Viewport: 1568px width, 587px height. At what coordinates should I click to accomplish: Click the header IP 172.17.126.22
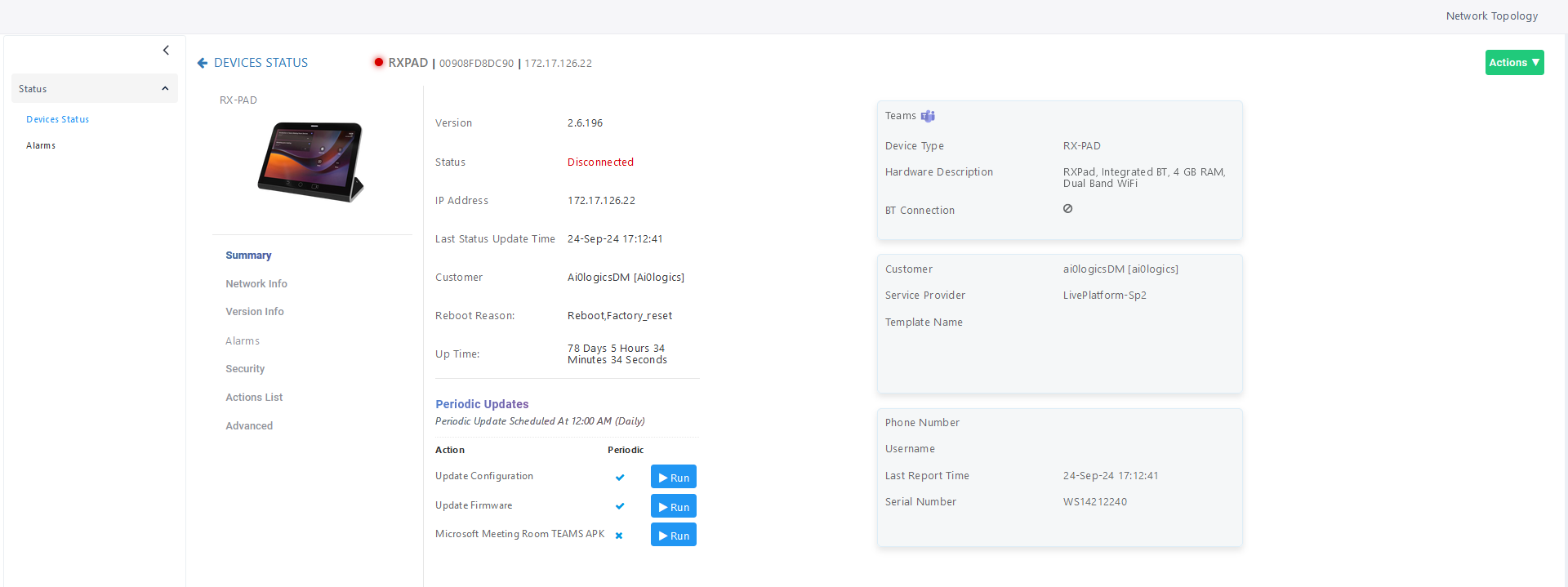[x=558, y=64]
